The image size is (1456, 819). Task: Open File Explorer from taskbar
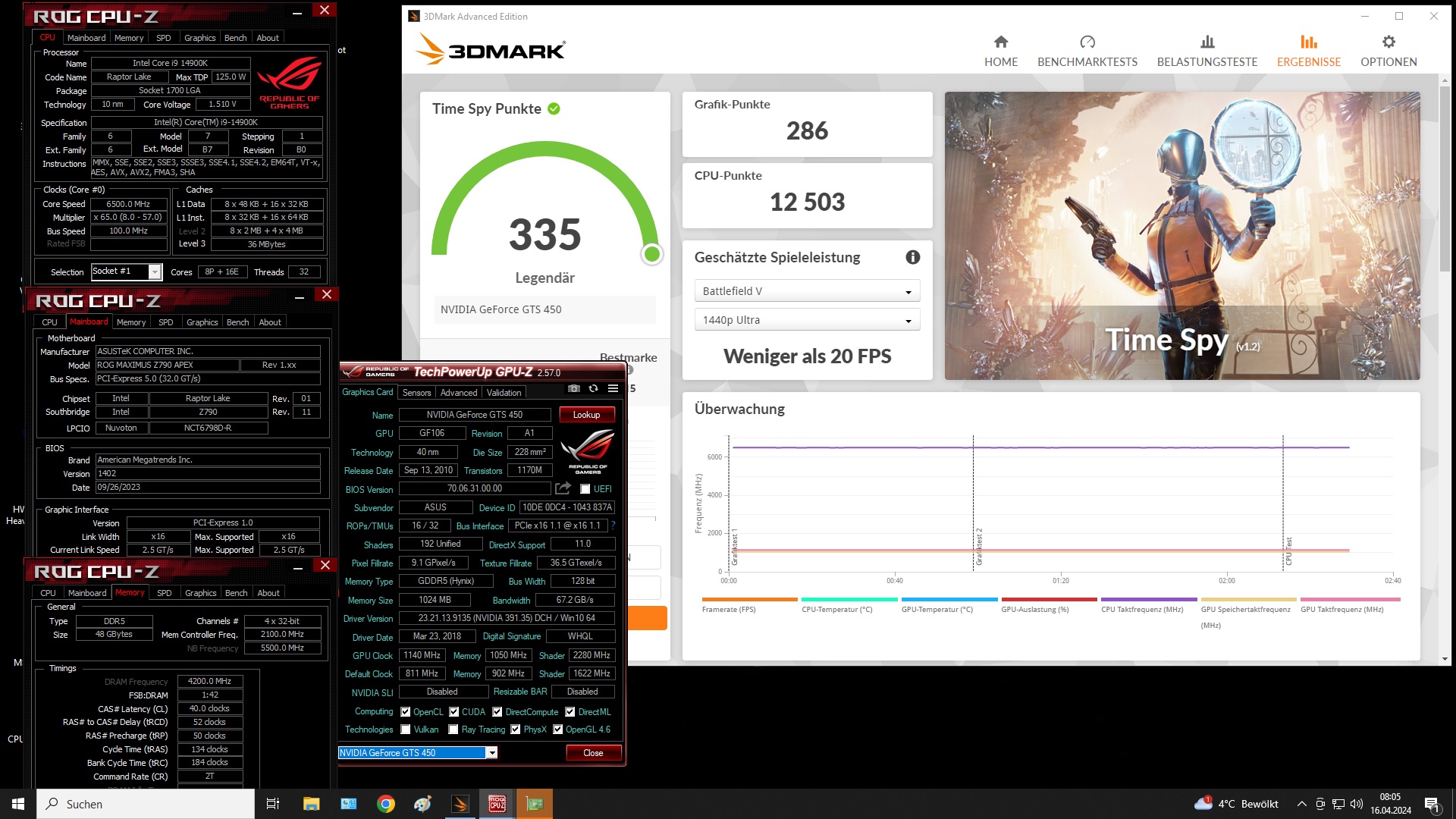click(311, 804)
